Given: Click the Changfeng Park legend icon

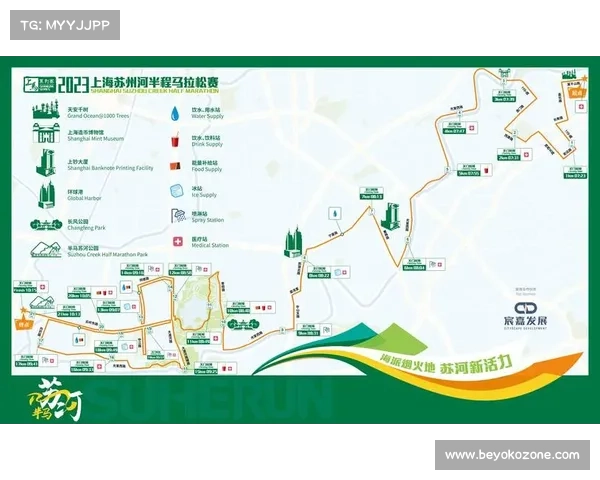Looking at the screenshot, I should (47, 223).
